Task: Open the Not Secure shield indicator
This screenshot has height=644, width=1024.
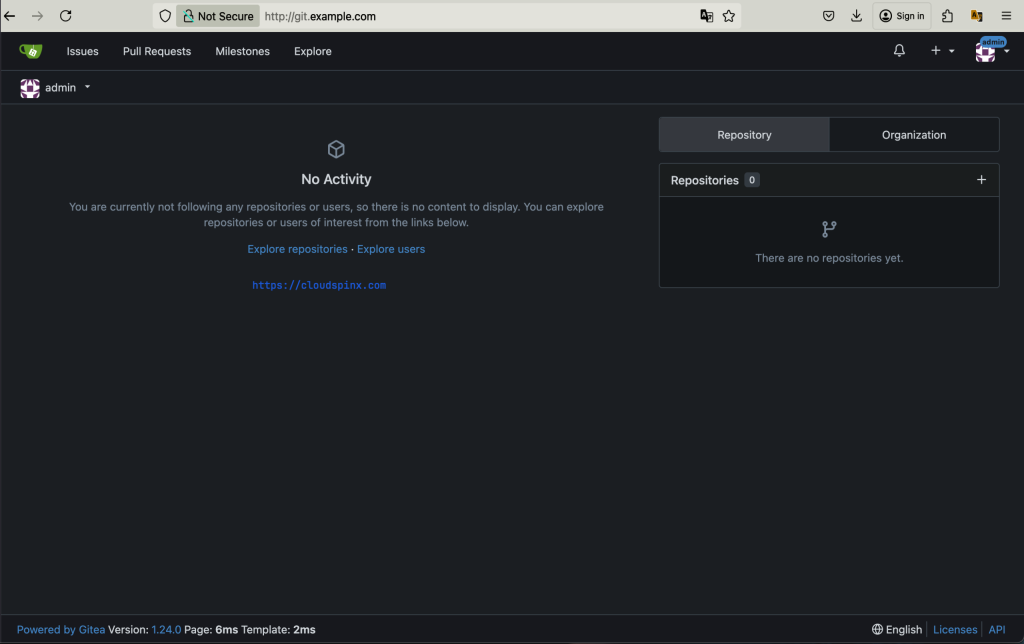Action: (218, 16)
